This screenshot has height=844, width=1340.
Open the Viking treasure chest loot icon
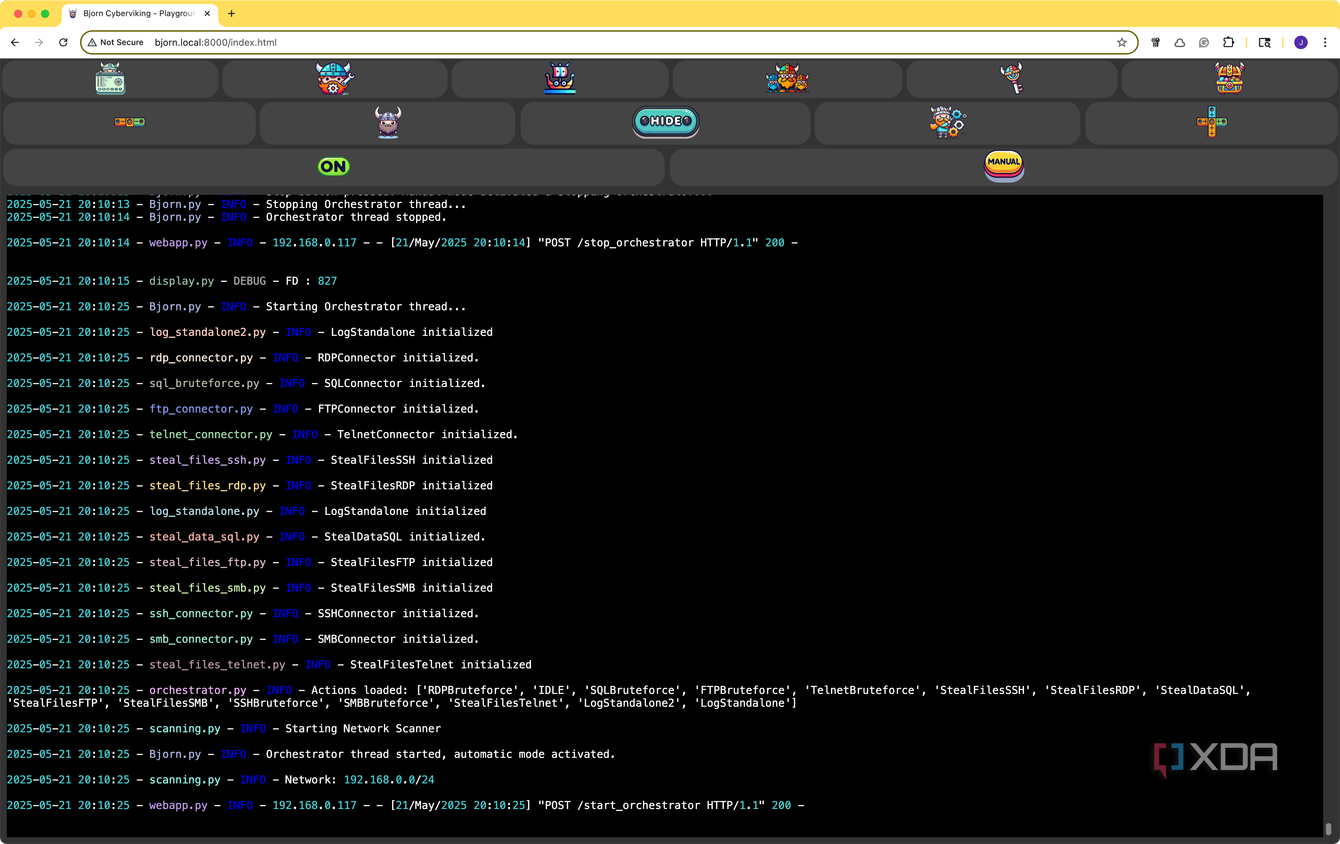coord(1229,79)
